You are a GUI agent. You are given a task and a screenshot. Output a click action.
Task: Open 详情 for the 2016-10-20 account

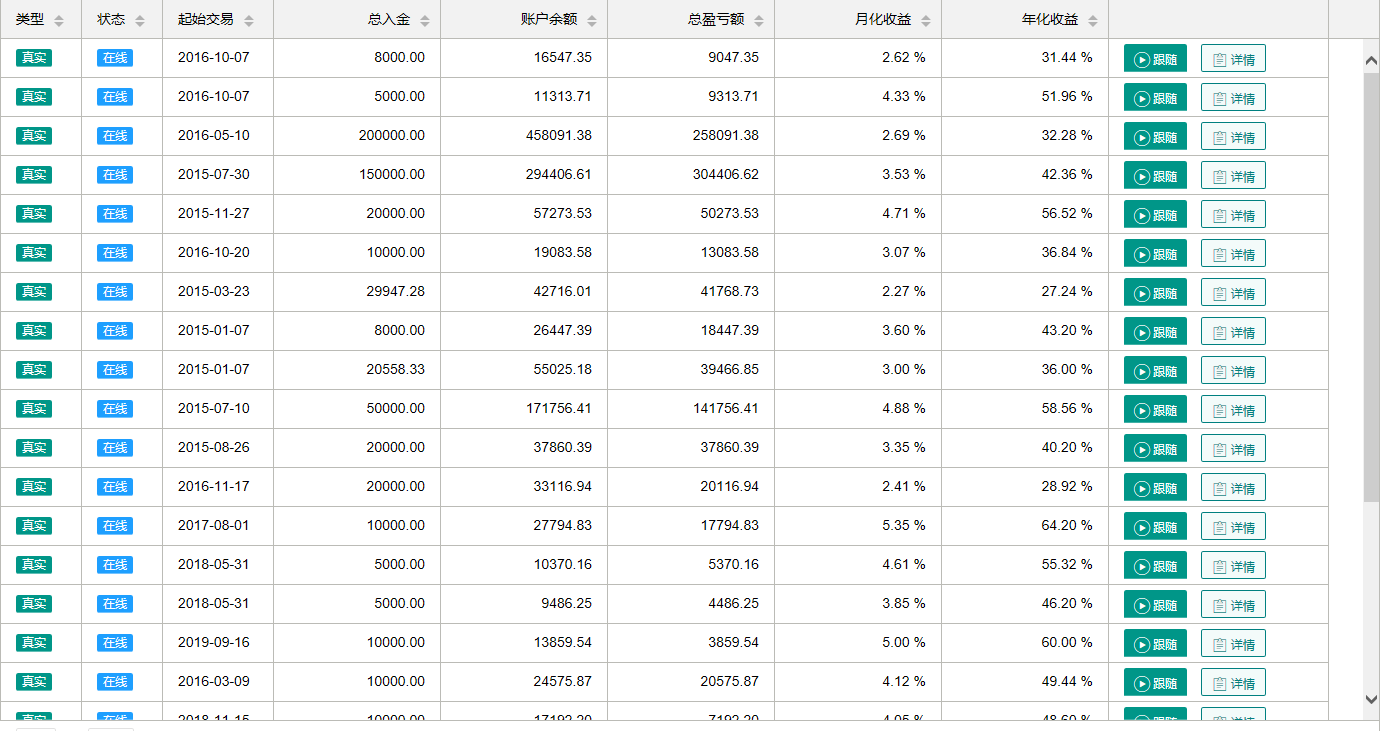point(1233,254)
